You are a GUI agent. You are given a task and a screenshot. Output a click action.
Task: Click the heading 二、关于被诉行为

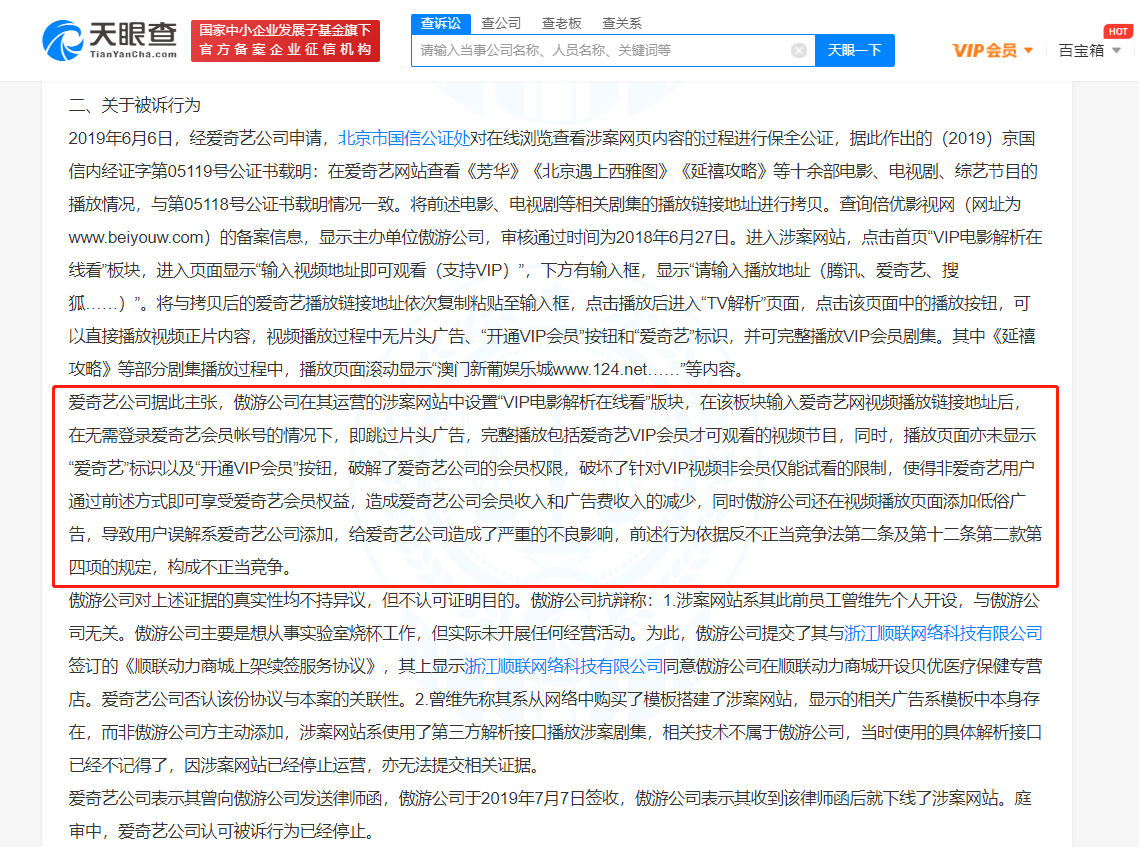point(134,105)
